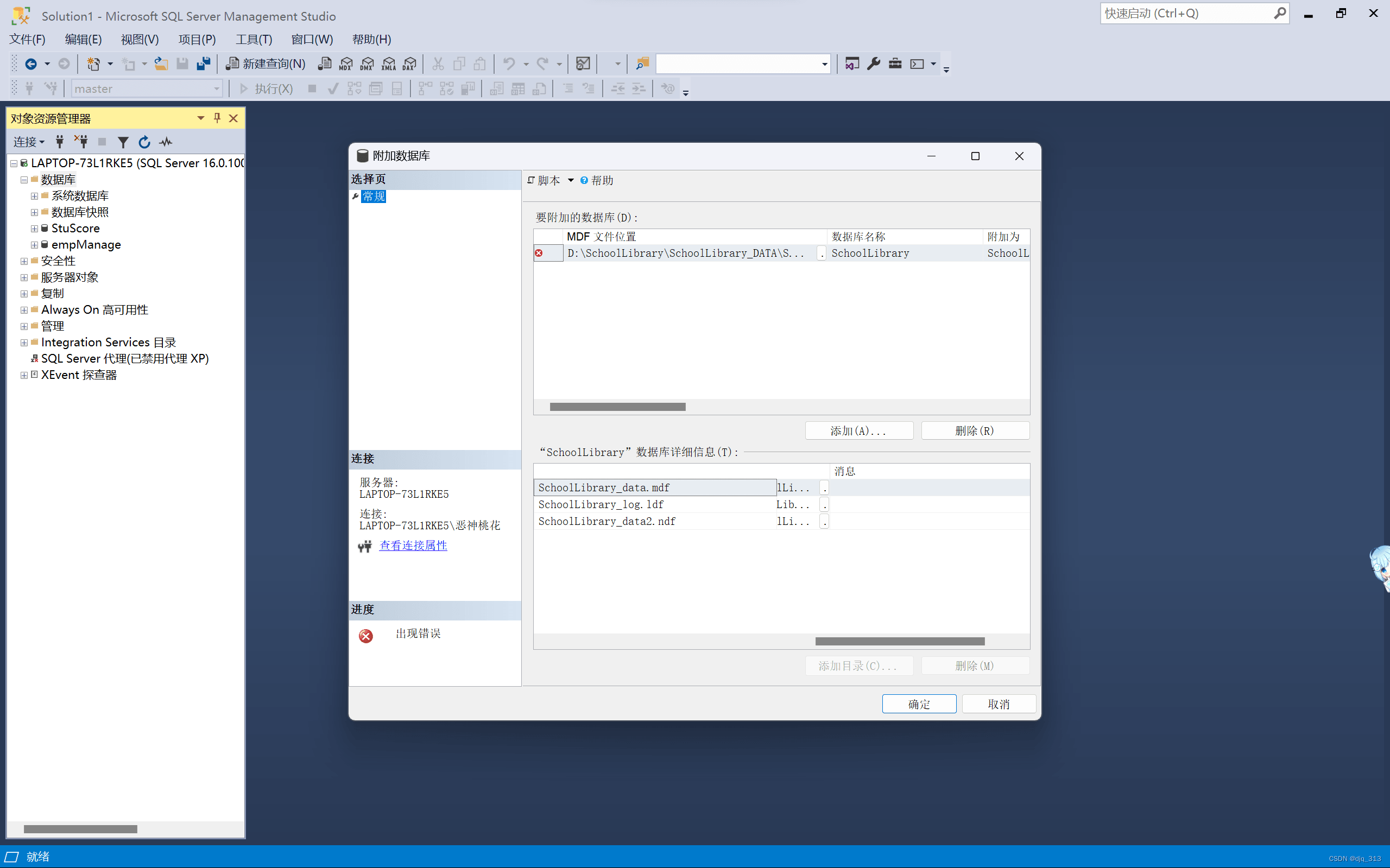Click the Save All icon
The width and height of the screenshot is (1390, 868).
pos(203,64)
